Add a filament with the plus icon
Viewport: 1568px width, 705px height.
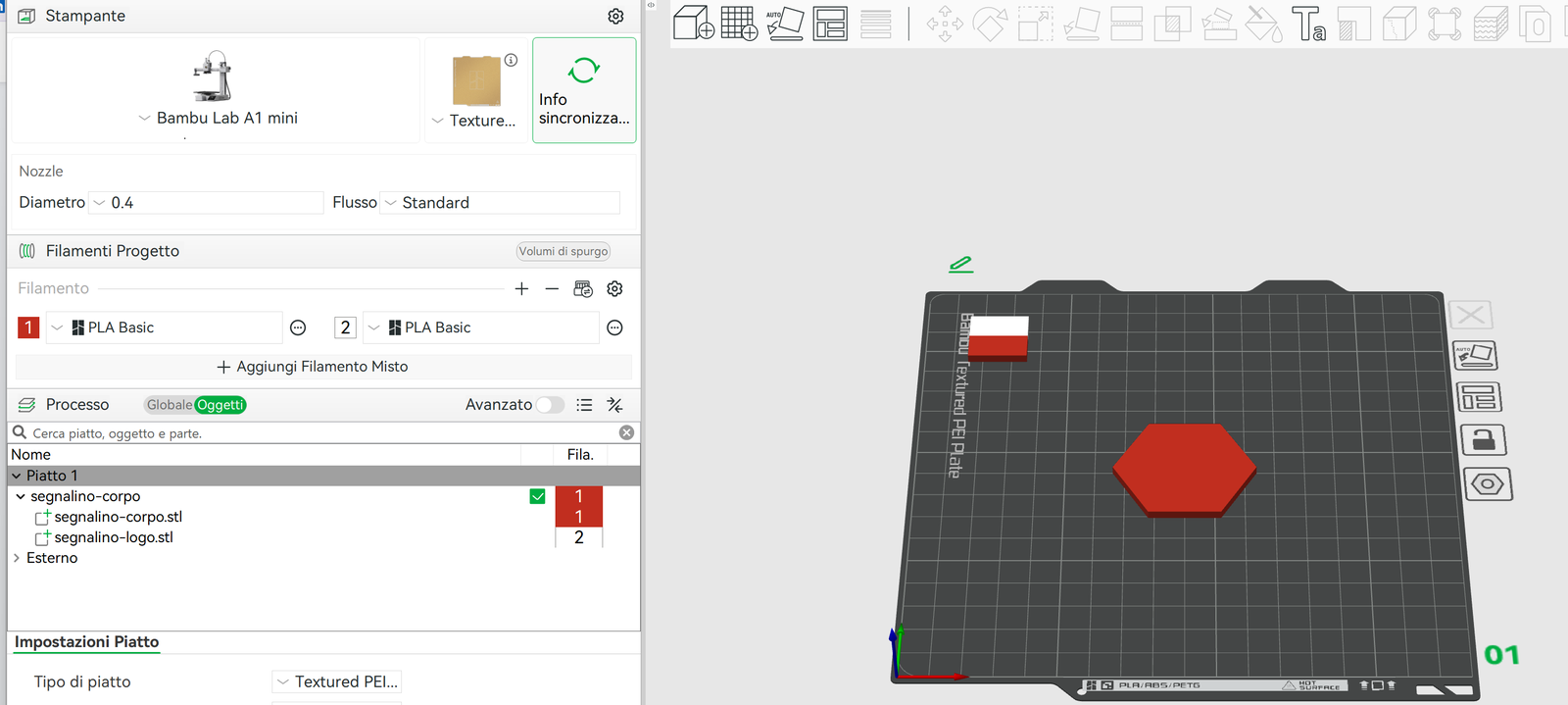pyautogui.click(x=521, y=288)
